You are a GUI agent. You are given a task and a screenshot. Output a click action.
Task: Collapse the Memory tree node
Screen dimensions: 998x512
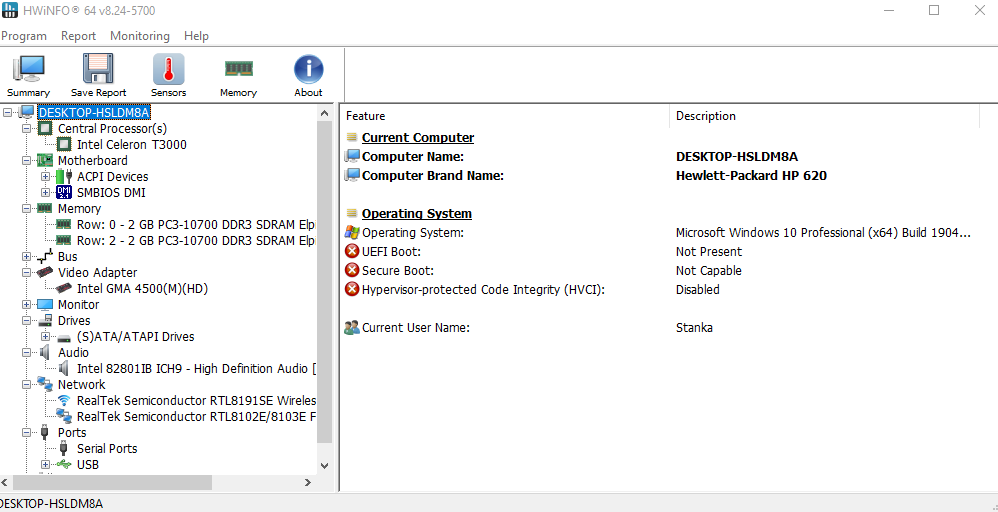[x=26, y=209]
